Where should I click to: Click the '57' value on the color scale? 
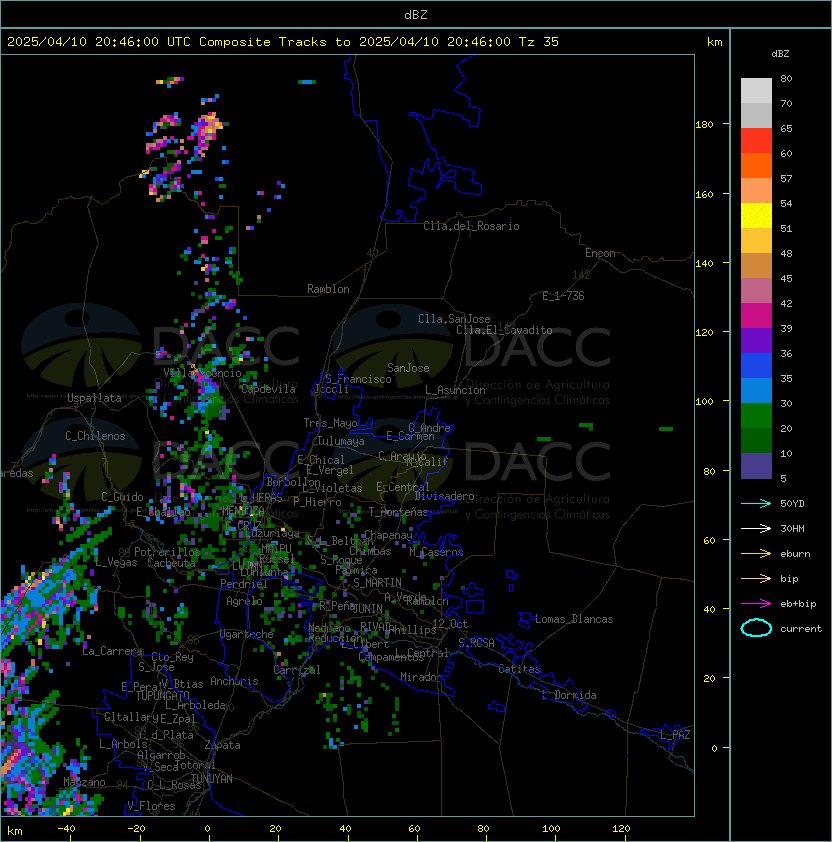786,178
